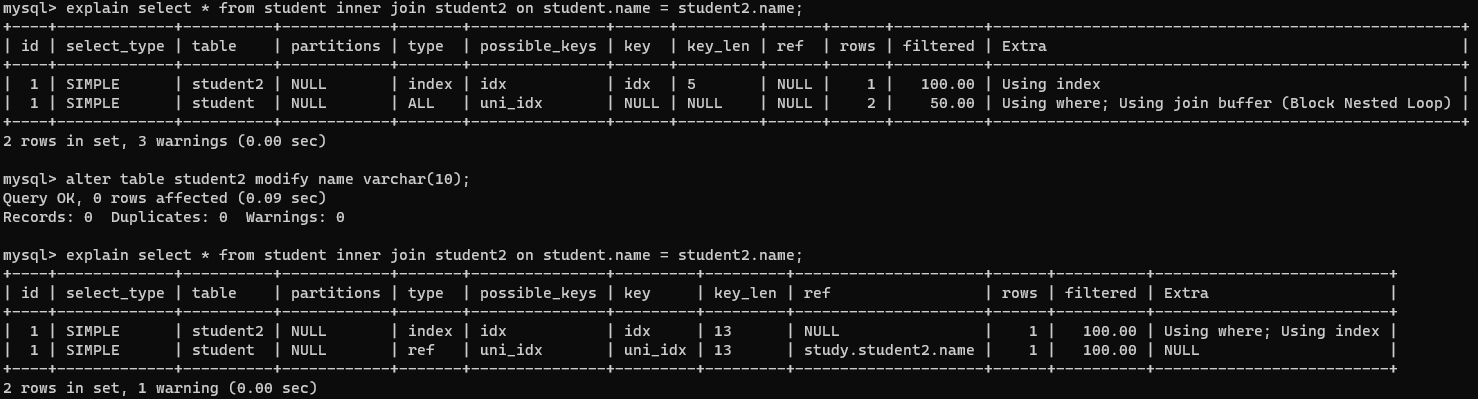Click the first explain select command line
Image resolution: width=1478 pixels, height=399 pixels.
coord(402,9)
